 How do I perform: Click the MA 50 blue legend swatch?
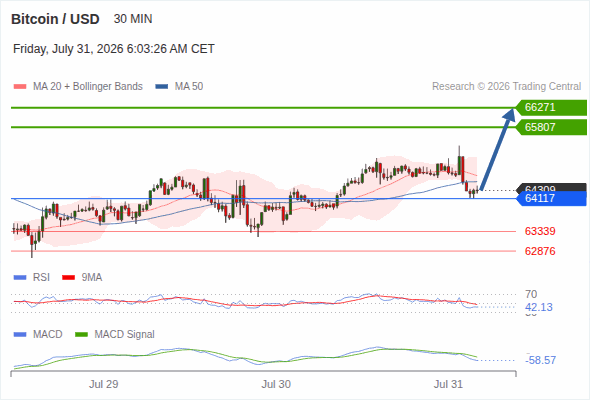click(x=161, y=87)
